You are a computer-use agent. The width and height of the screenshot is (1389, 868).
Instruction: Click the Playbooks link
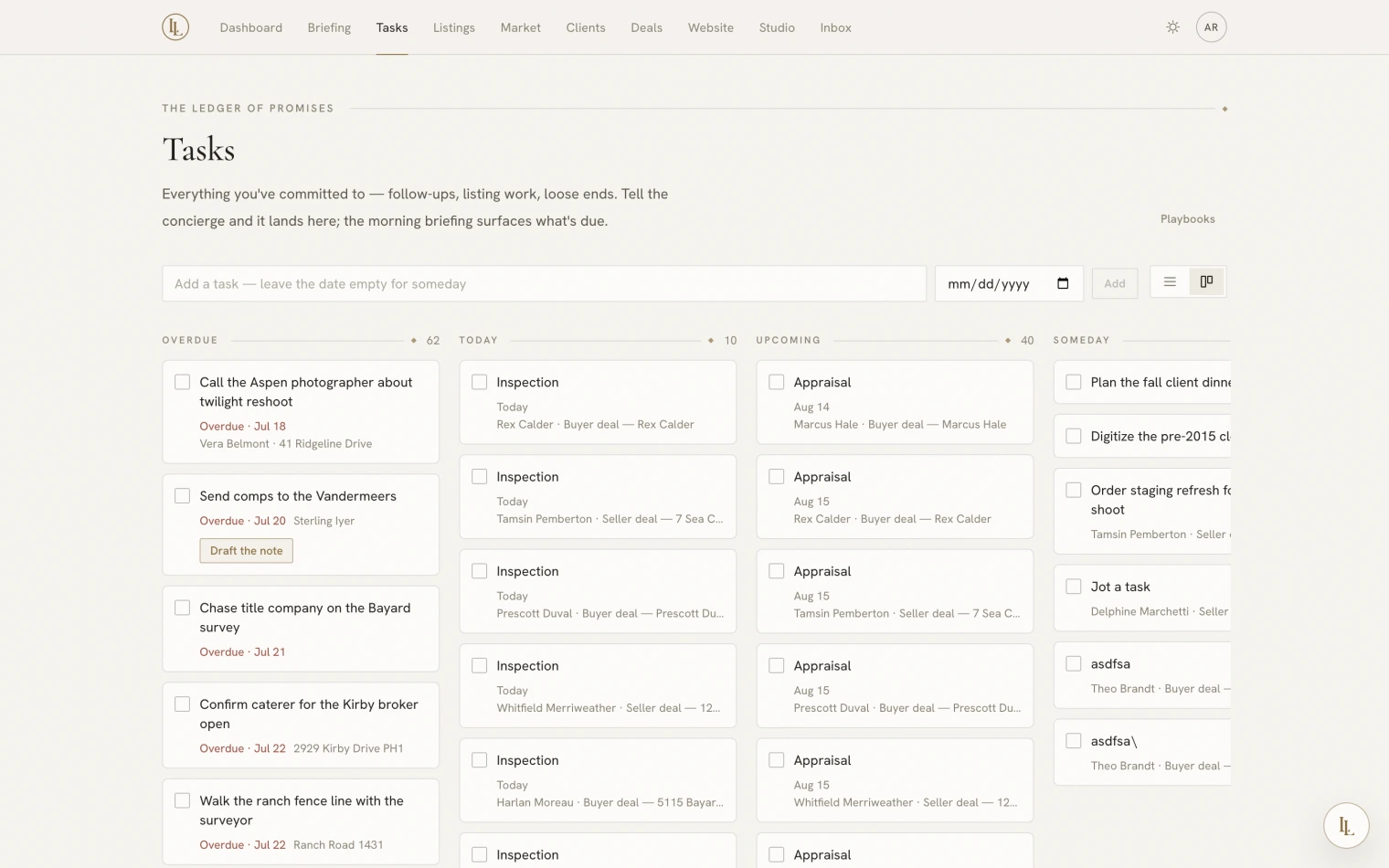(x=1187, y=219)
